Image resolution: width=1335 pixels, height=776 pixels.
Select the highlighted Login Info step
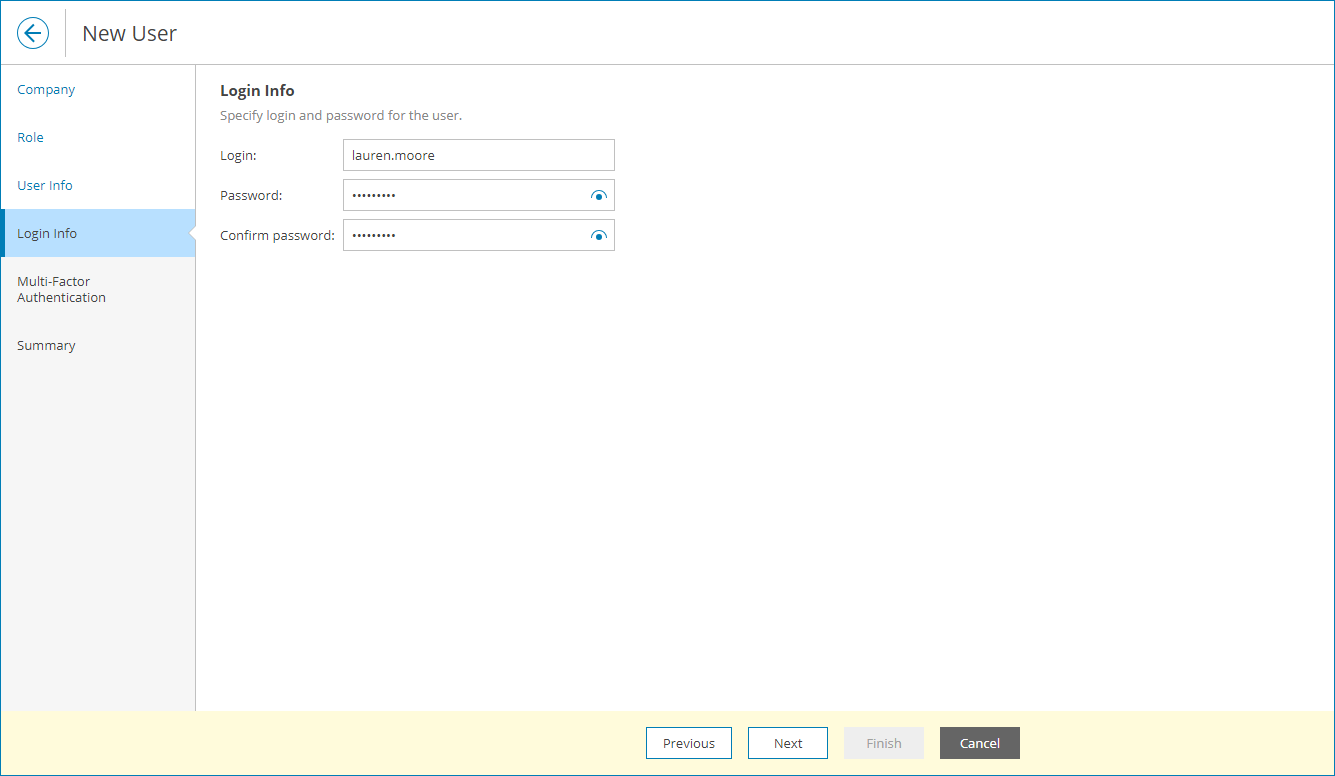[x=46, y=233]
